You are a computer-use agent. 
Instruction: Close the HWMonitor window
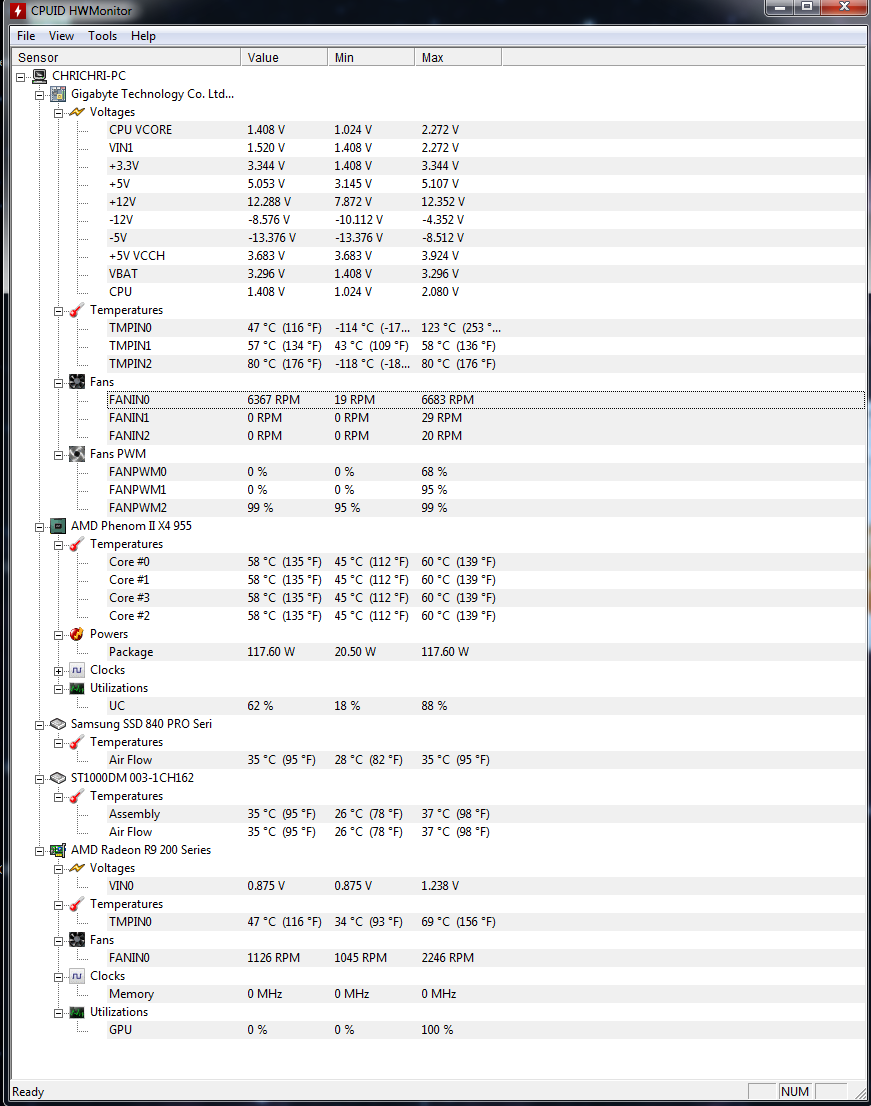[843, 7]
